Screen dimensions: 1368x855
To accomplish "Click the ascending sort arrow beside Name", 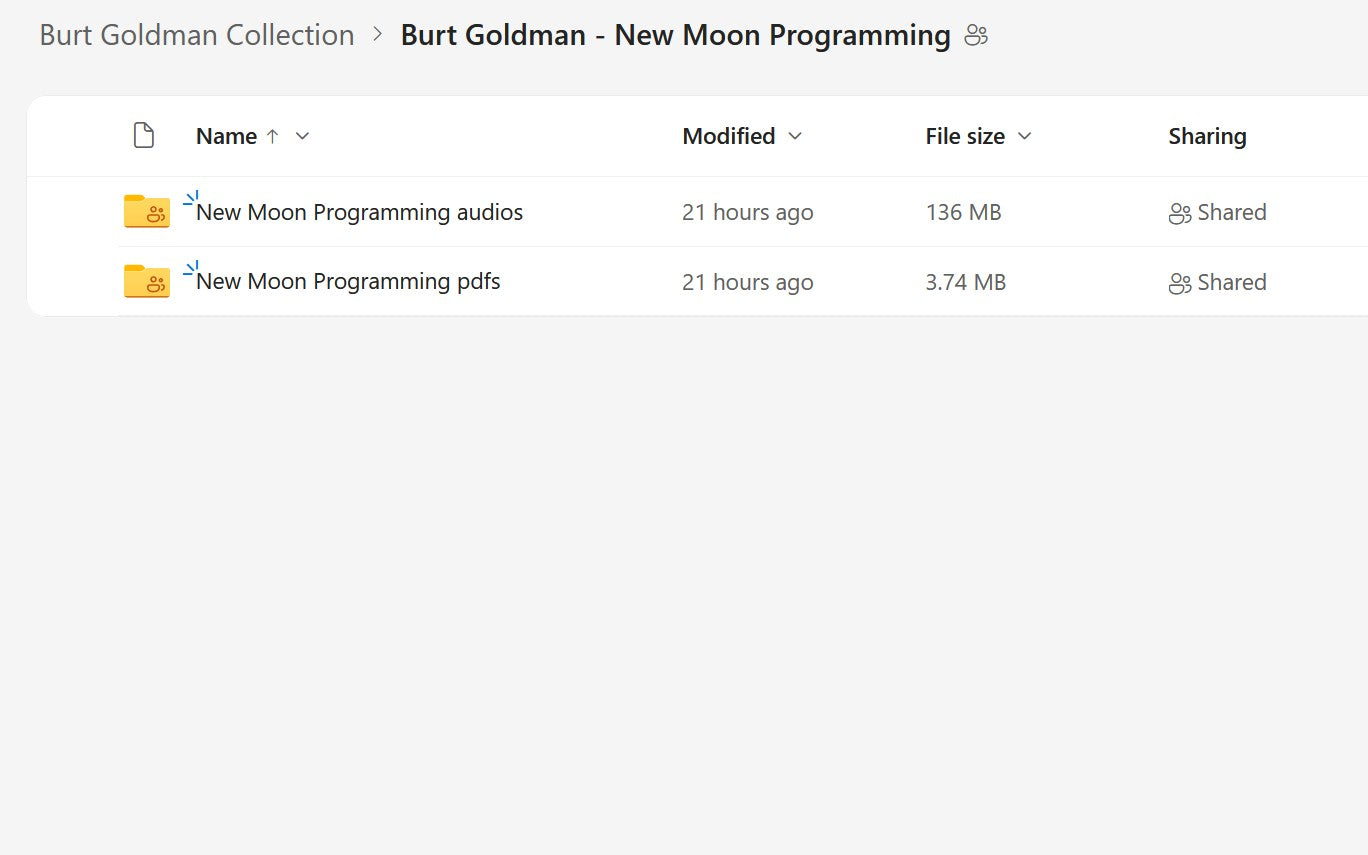I will 272,136.
